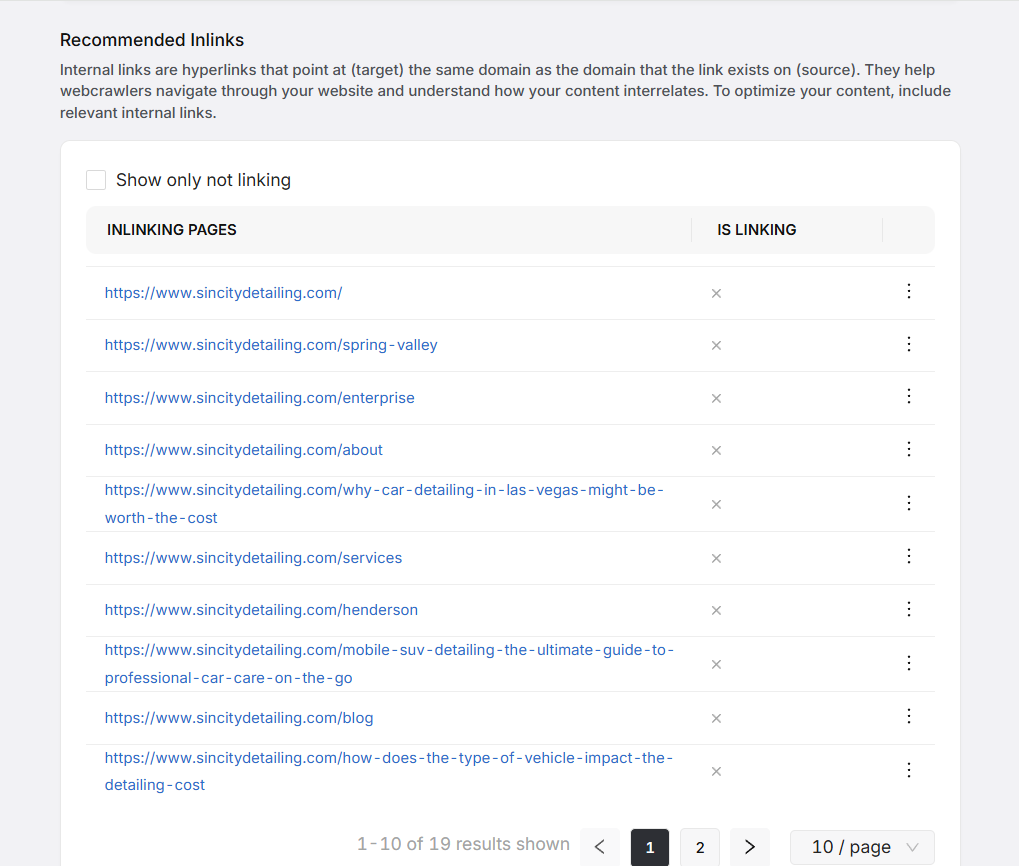Open the how-does-the-type-of-vehicle link
Screen dimensions: 1019x866
coord(389,771)
